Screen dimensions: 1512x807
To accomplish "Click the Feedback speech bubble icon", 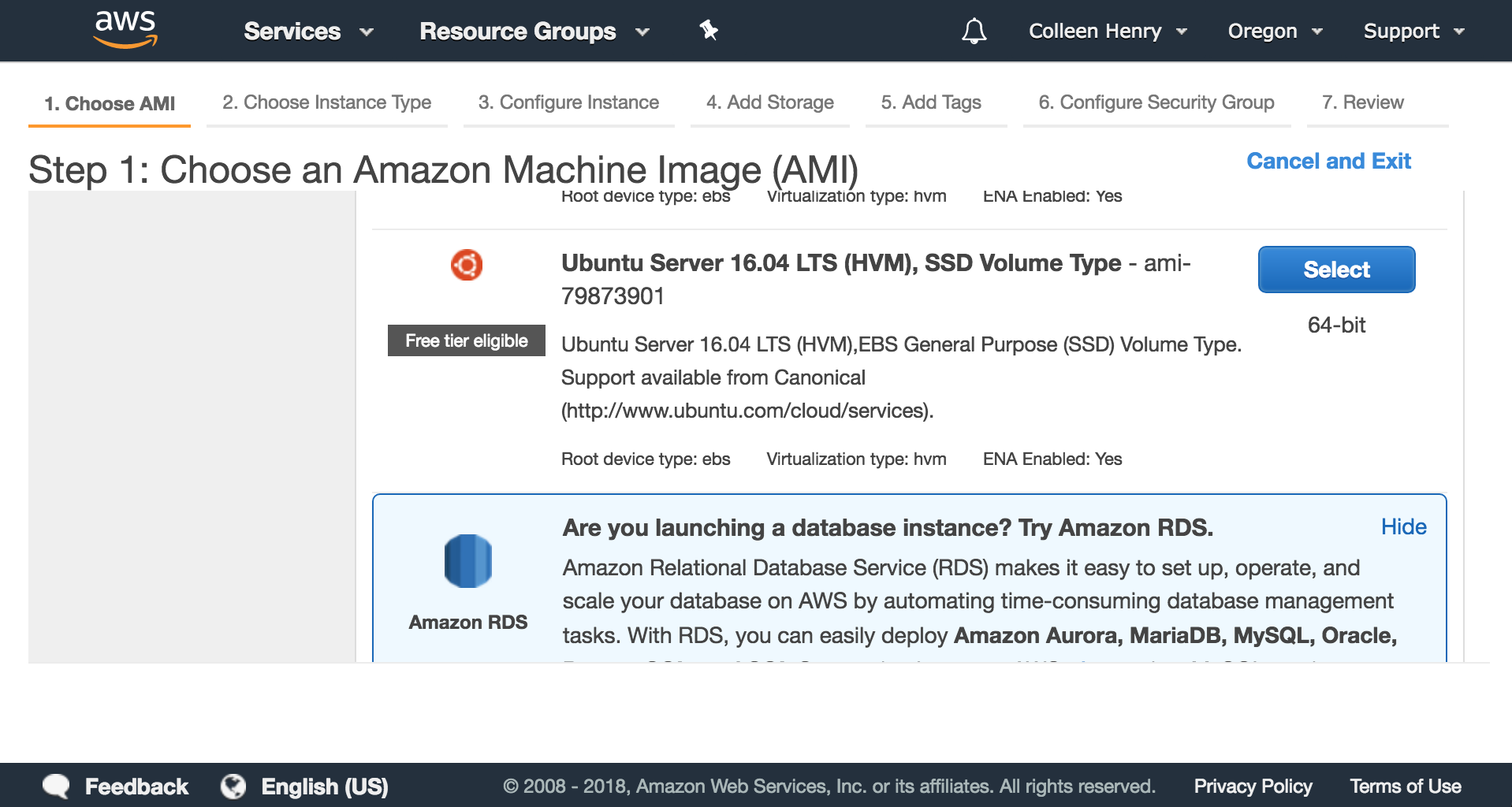I will click(56, 786).
